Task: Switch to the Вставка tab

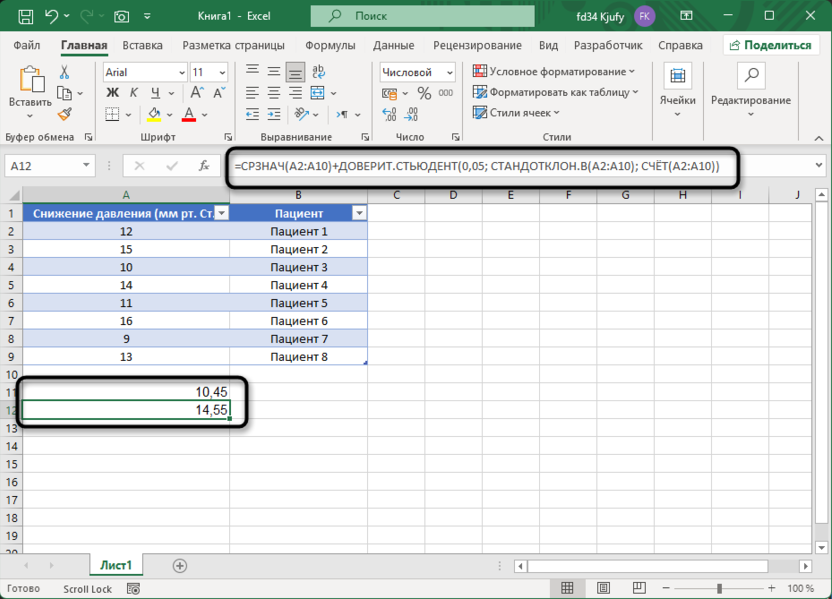Action: [142, 45]
